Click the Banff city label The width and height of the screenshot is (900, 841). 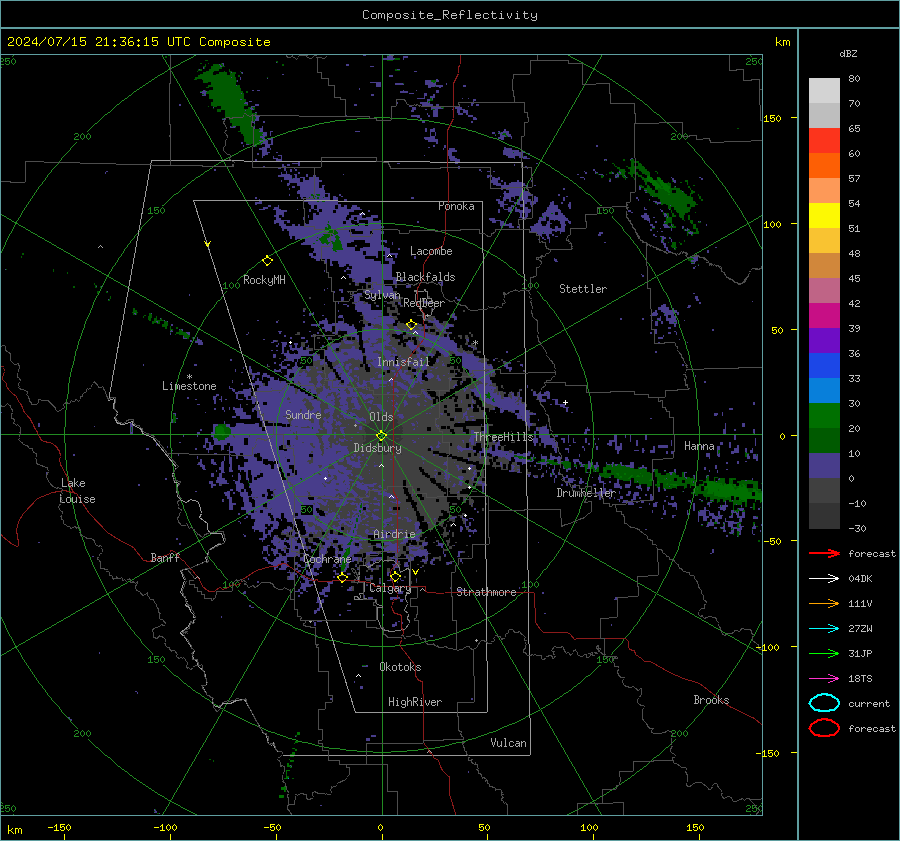(165, 557)
